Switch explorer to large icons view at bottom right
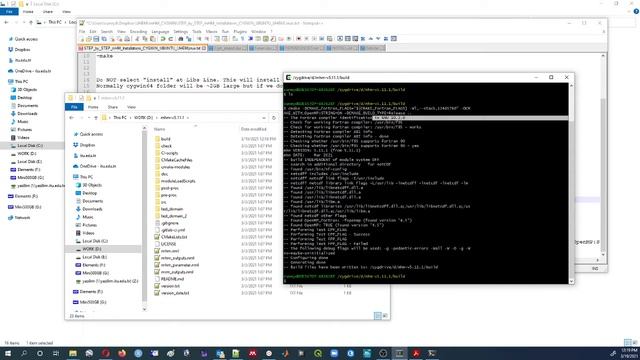 pos(385,316)
